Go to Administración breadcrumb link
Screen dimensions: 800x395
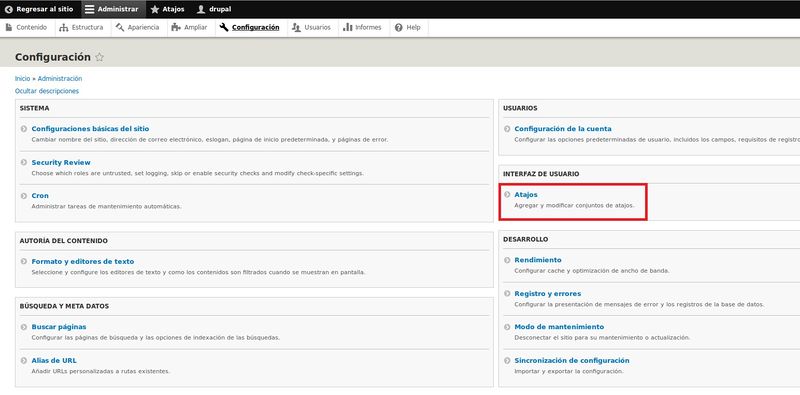[x=60, y=79]
